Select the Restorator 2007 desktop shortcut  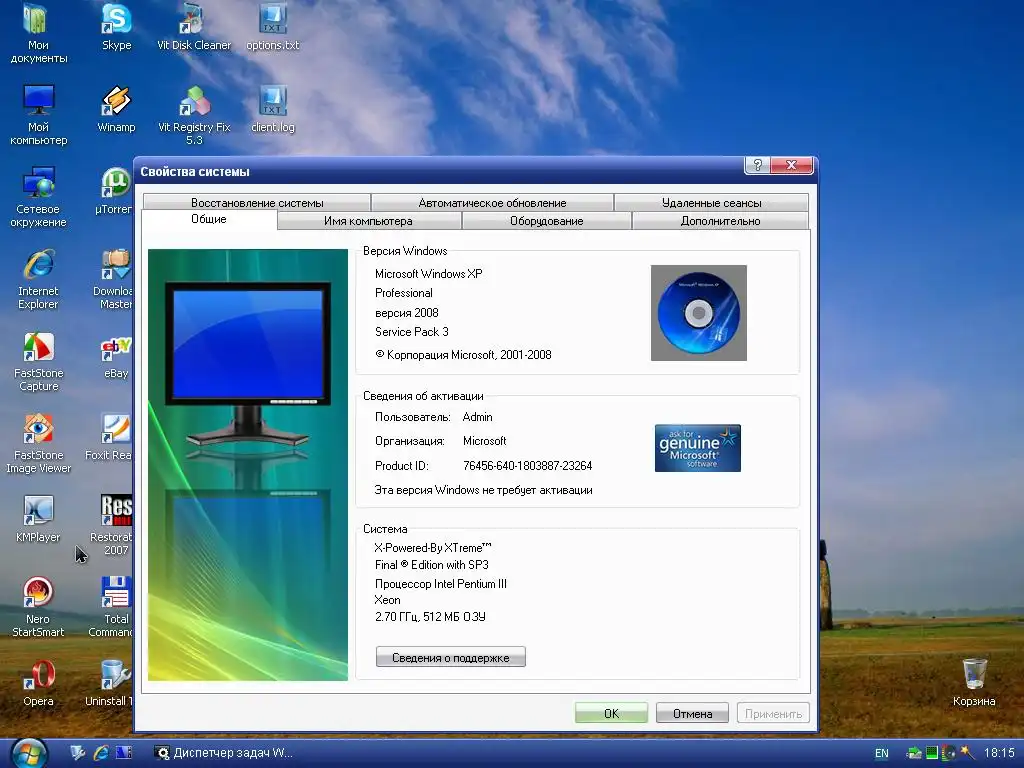[112, 525]
